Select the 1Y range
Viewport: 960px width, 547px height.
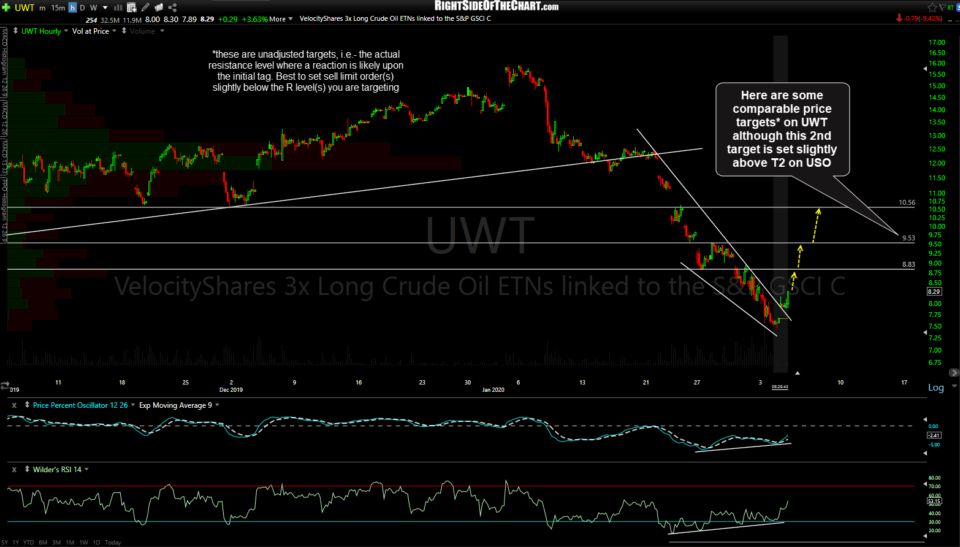coord(16,542)
